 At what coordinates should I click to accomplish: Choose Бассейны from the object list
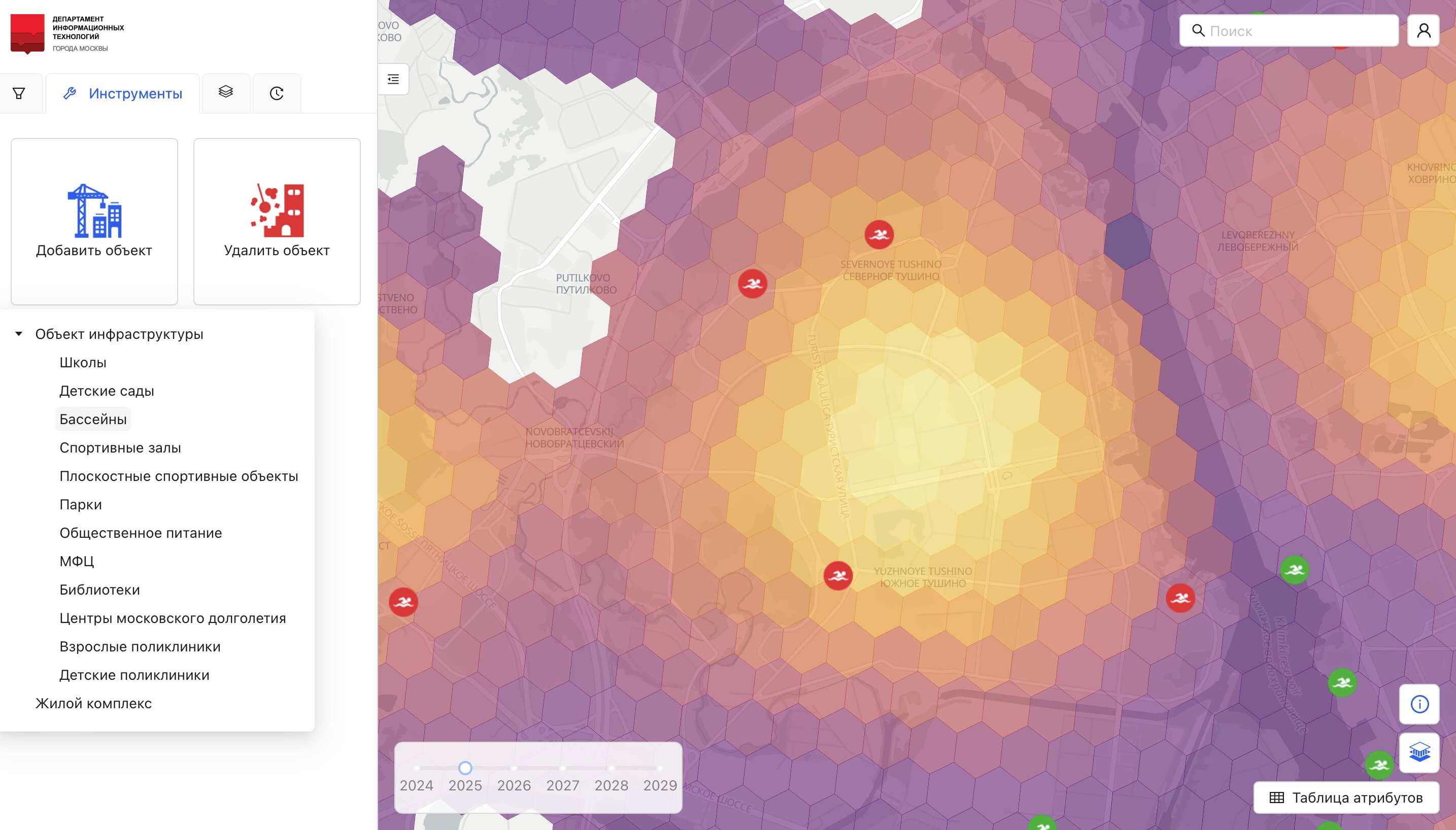tap(93, 420)
